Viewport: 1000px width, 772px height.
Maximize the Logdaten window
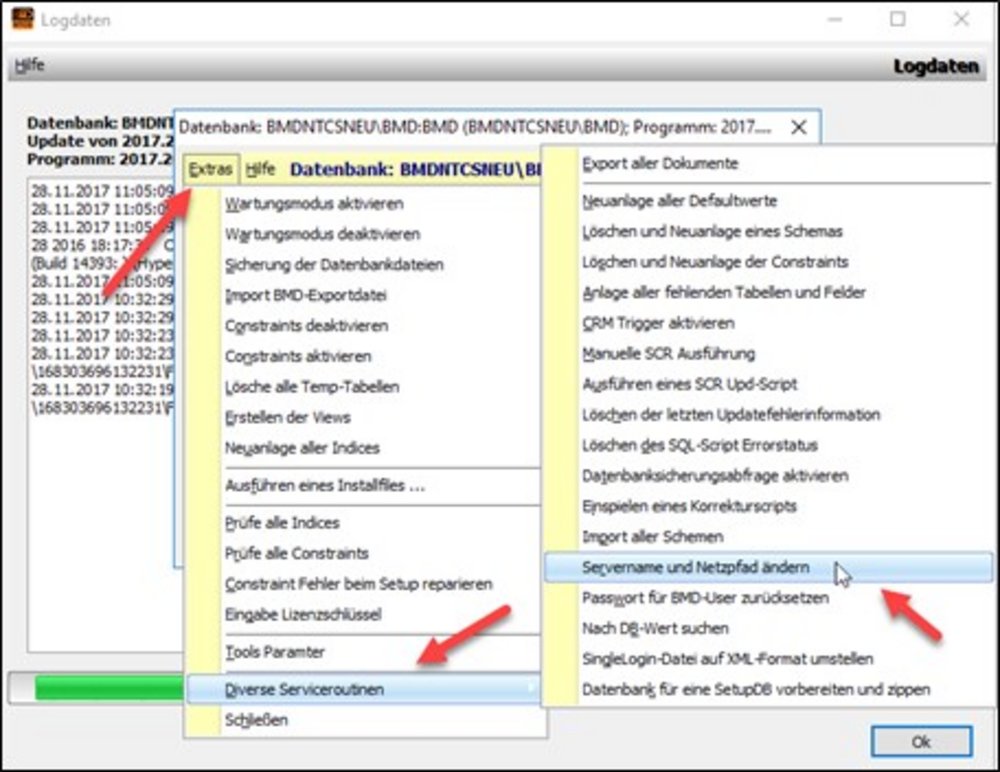(x=898, y=19)
